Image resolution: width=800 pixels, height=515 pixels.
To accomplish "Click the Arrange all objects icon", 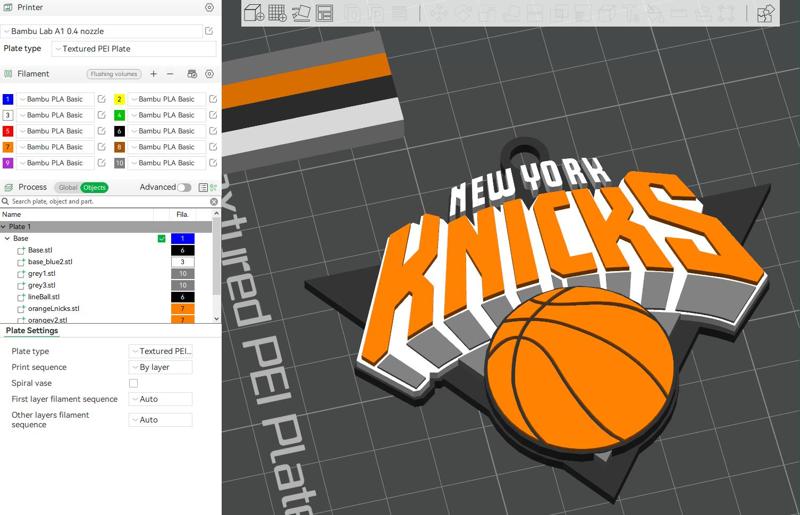I will [324, 13].
